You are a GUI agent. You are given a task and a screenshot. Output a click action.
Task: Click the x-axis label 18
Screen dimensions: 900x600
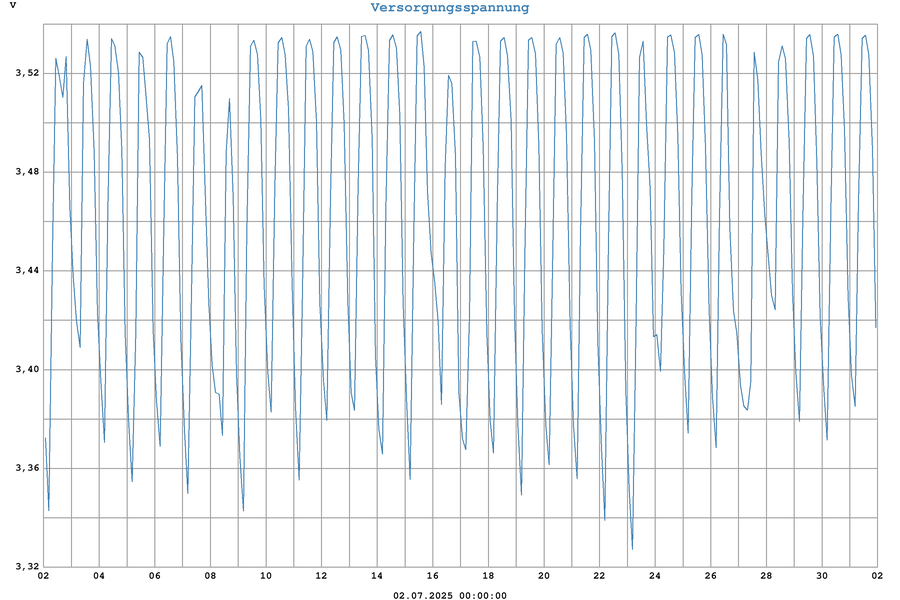point(488,576)
